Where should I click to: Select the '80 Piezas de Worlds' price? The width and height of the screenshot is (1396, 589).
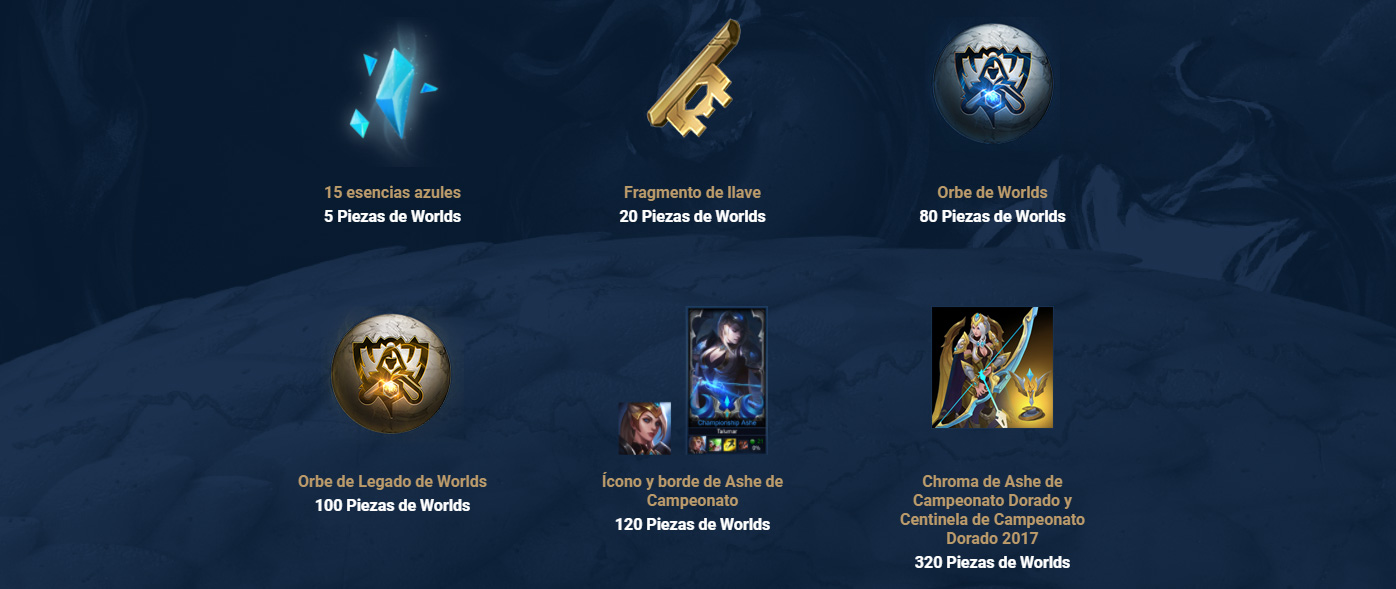click(992, 216)
